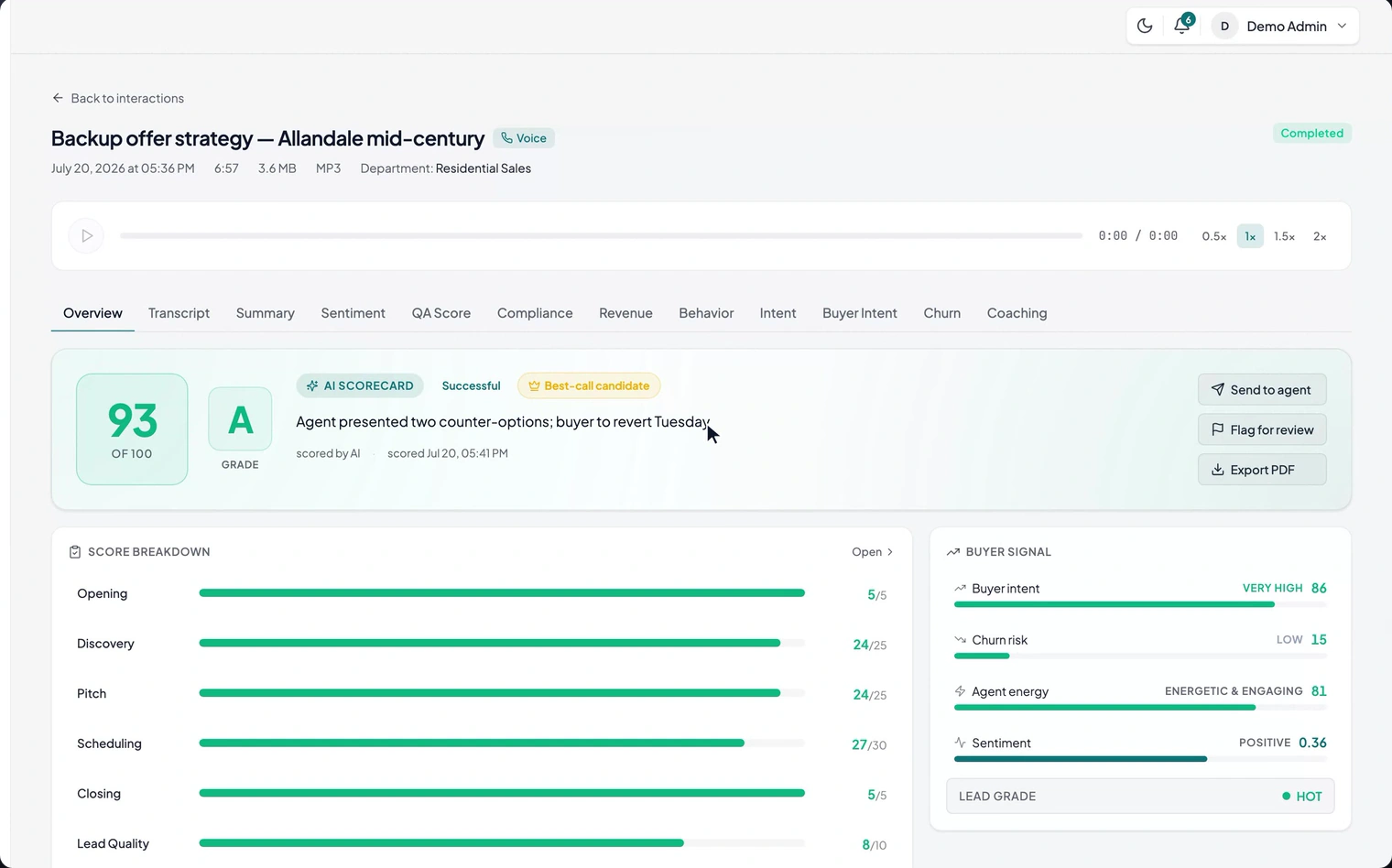Screen dimensions: 1392x868
Task: Click the Score Breakdown clipboard icon
Action: point(75,552)
